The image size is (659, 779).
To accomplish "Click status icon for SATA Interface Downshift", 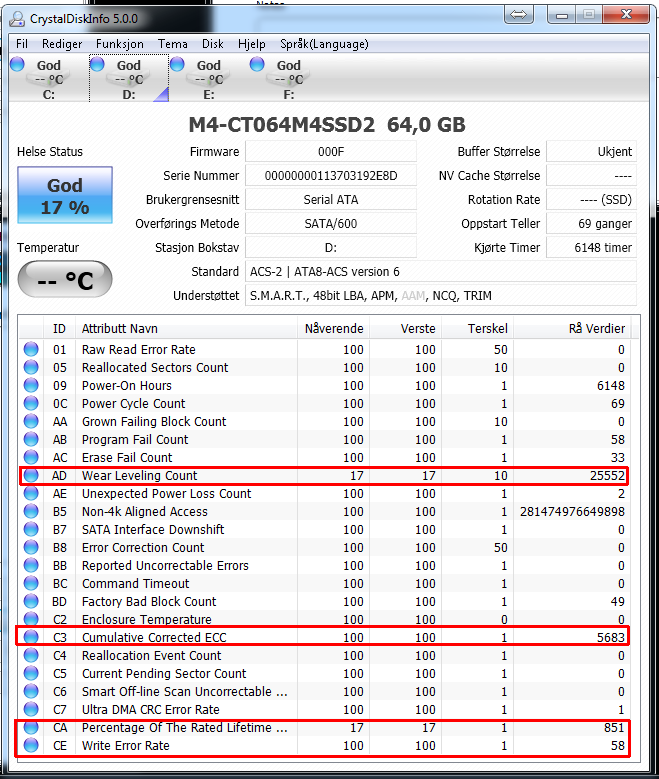I will (x=31, y=529).
